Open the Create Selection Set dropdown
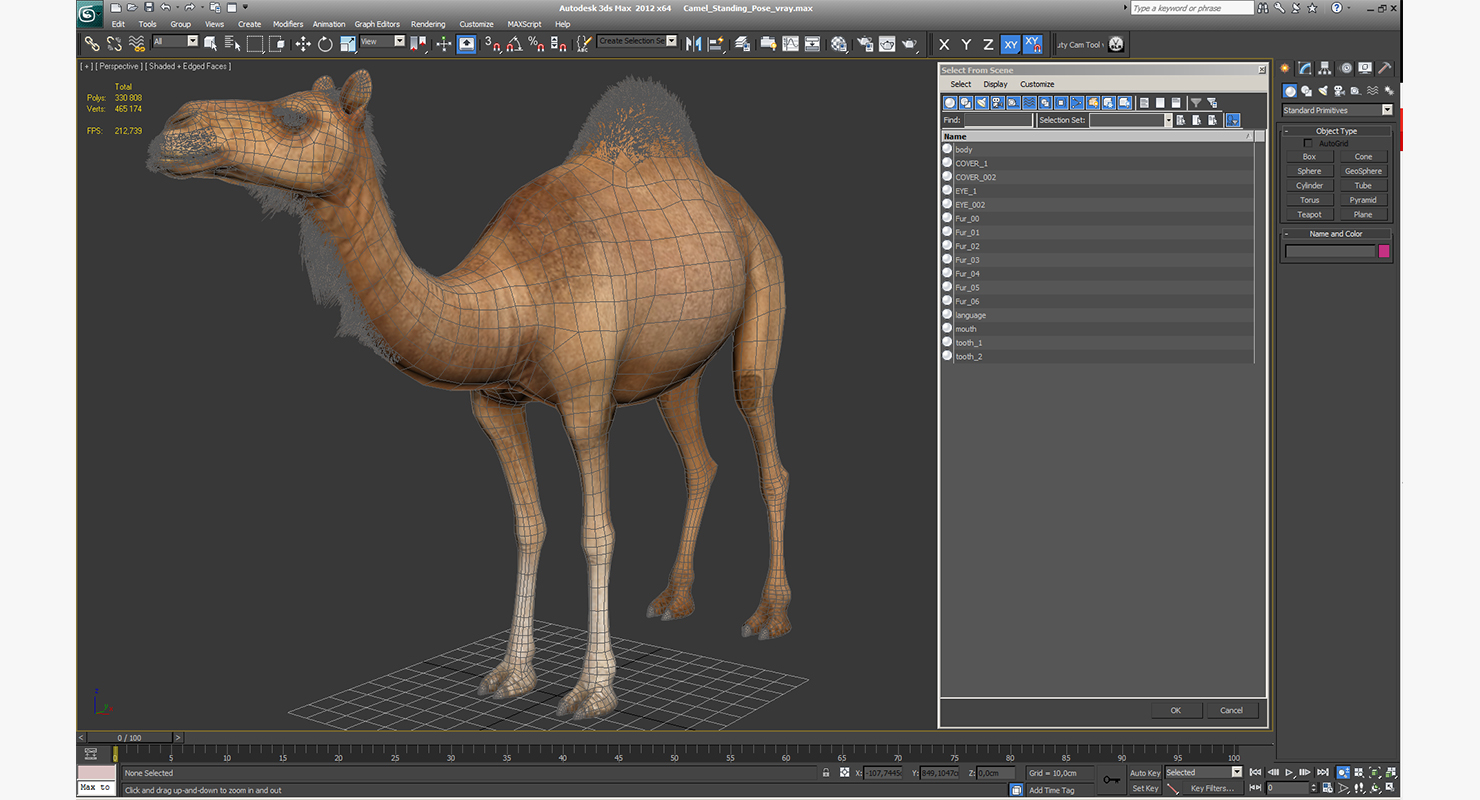This screenshot has width=1480, height=800. pos(637,41)
